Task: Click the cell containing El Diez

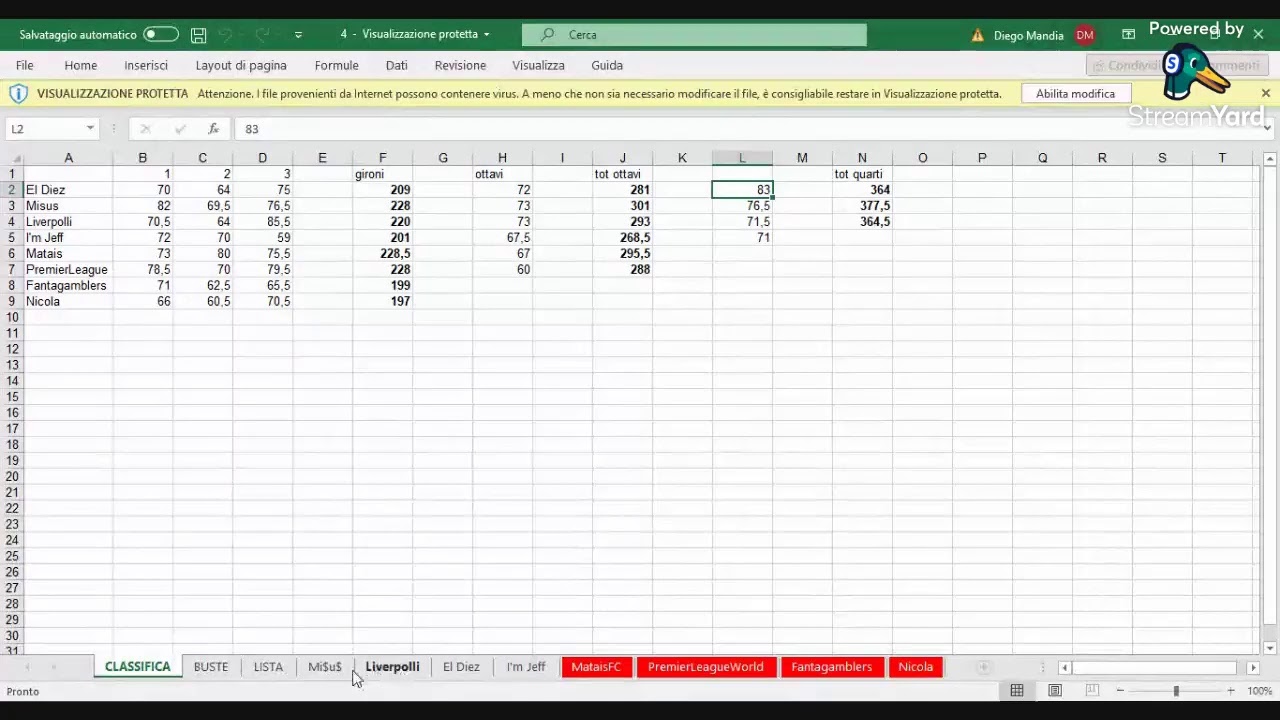Action: (x=68, y=190)
